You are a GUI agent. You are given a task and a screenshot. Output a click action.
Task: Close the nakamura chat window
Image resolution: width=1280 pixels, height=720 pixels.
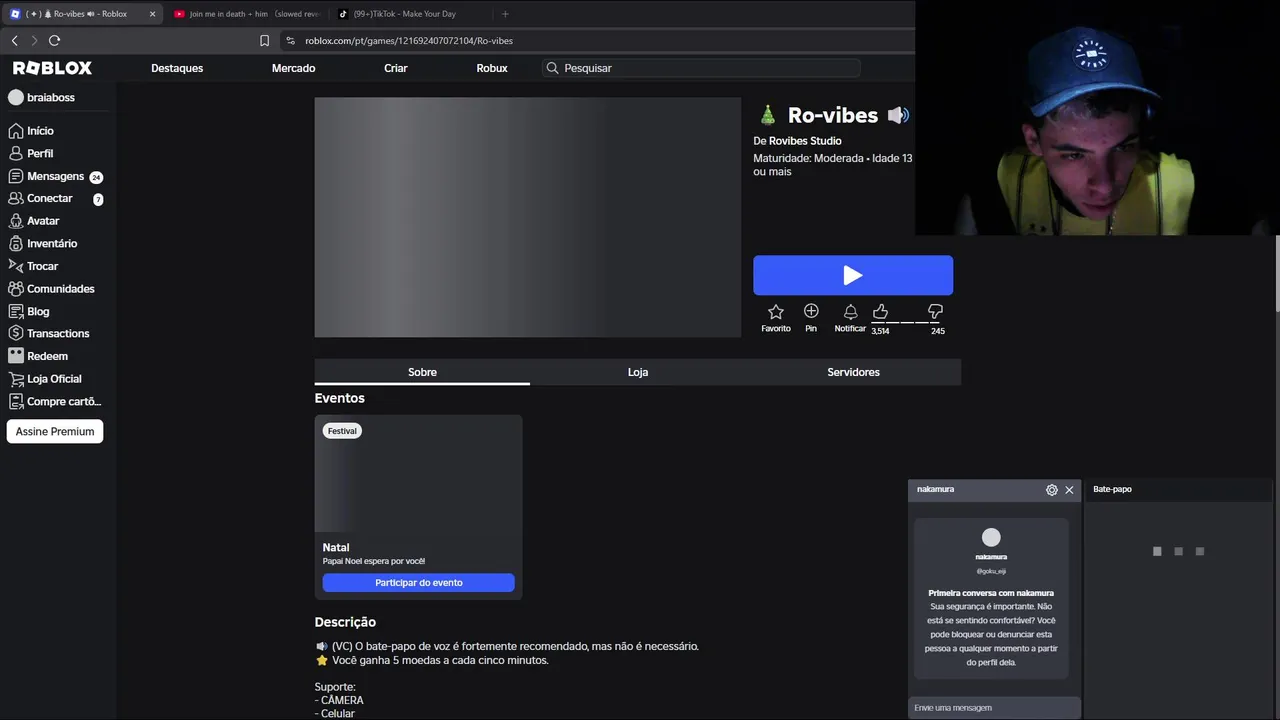(1069, 490)
